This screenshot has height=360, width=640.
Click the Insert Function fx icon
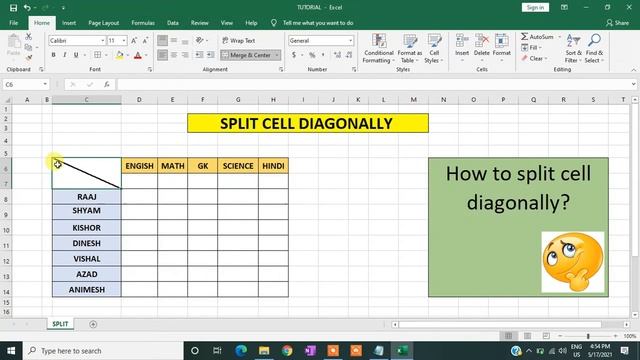pyautogui.click(x=107, y=84)
